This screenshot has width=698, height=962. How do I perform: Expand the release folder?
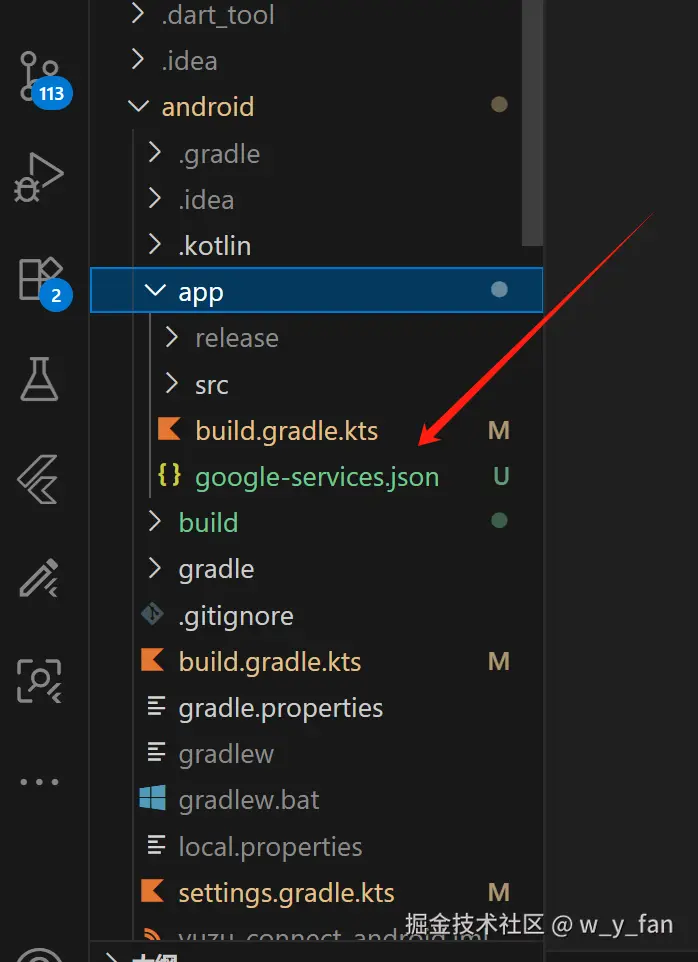click(236, 338)
